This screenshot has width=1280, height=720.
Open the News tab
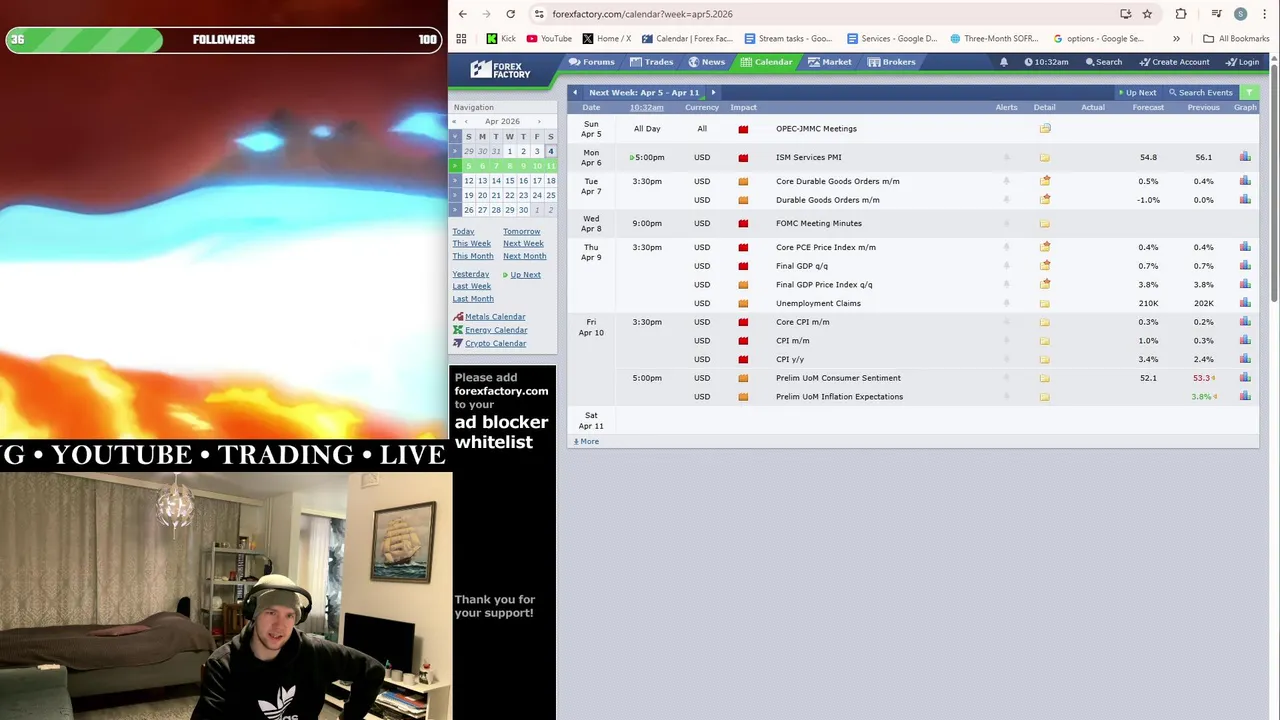(x=706, y=62)
